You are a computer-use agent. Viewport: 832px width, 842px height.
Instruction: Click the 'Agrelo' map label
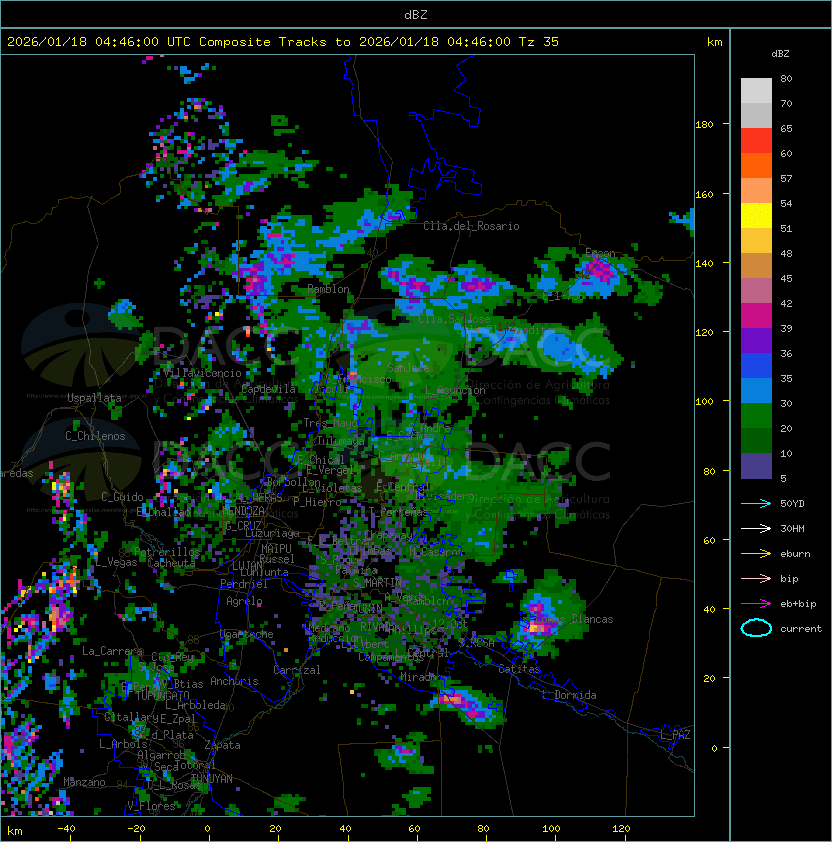click(244, 601)
